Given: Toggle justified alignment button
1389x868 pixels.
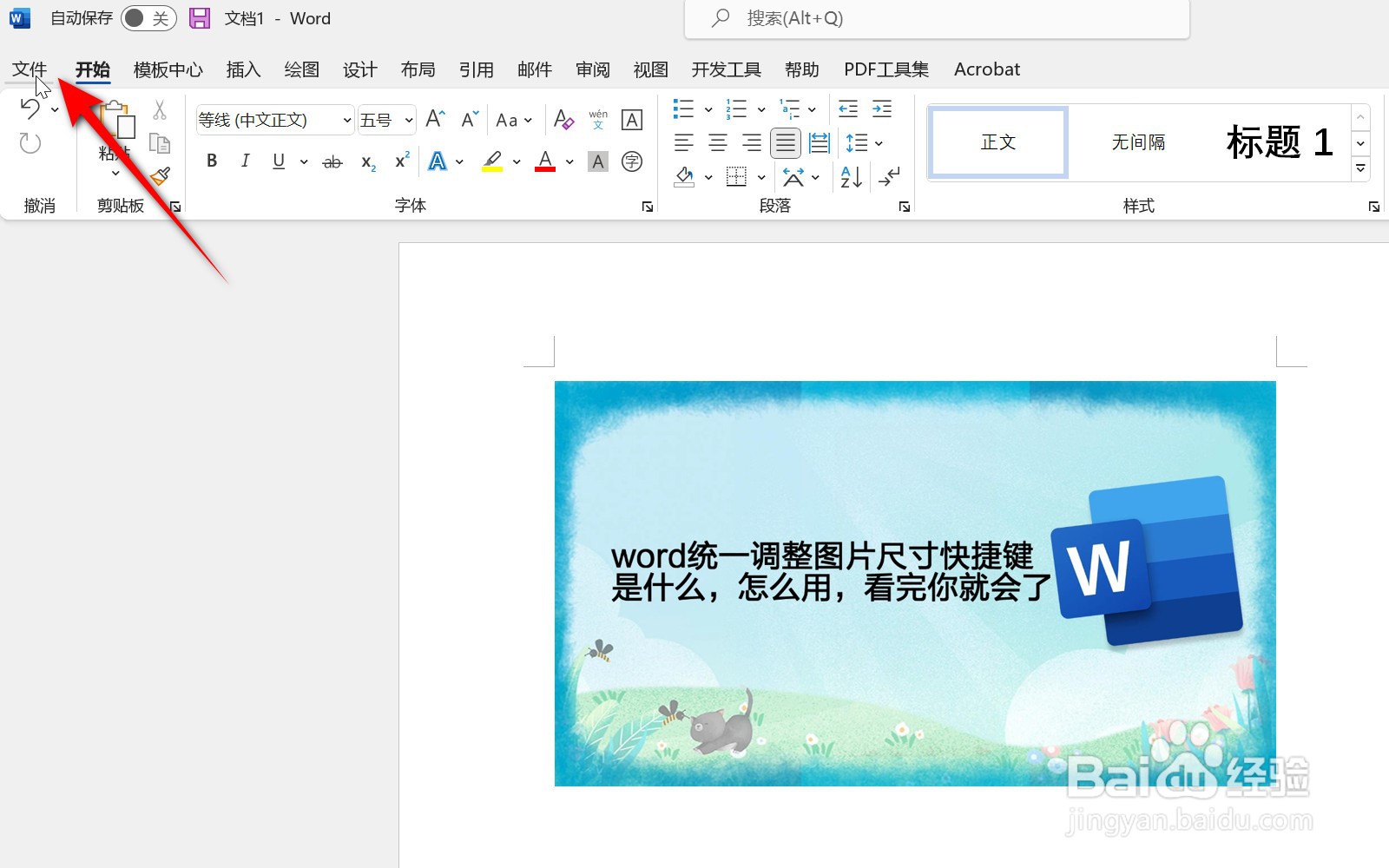Looking at the screenshot, I should point(786,142).
